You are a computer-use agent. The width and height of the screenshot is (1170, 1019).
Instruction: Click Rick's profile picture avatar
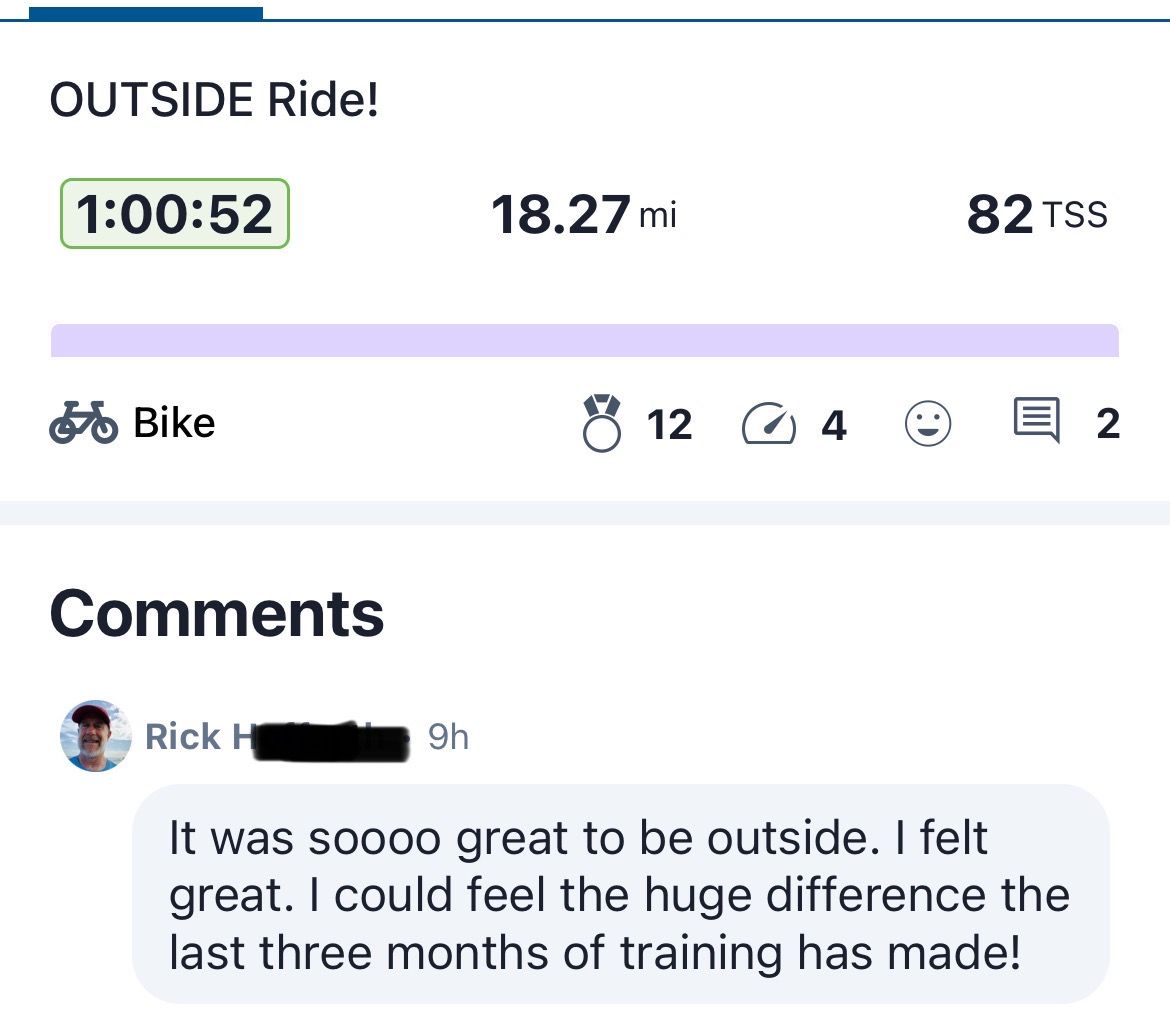click(96, 736)
